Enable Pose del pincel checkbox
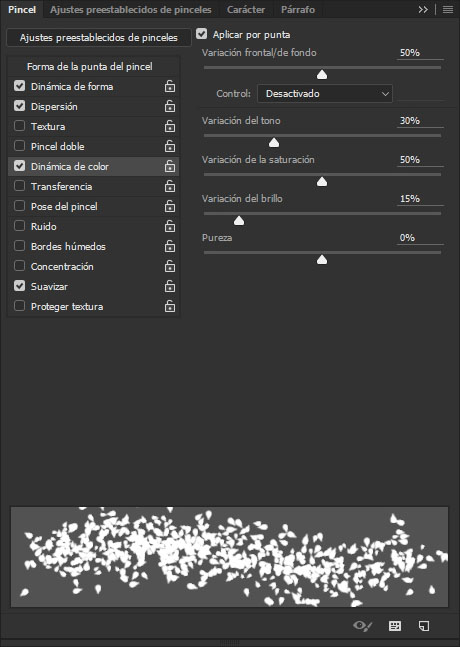The width and height of the screenshot is (460, 647). 19,206
